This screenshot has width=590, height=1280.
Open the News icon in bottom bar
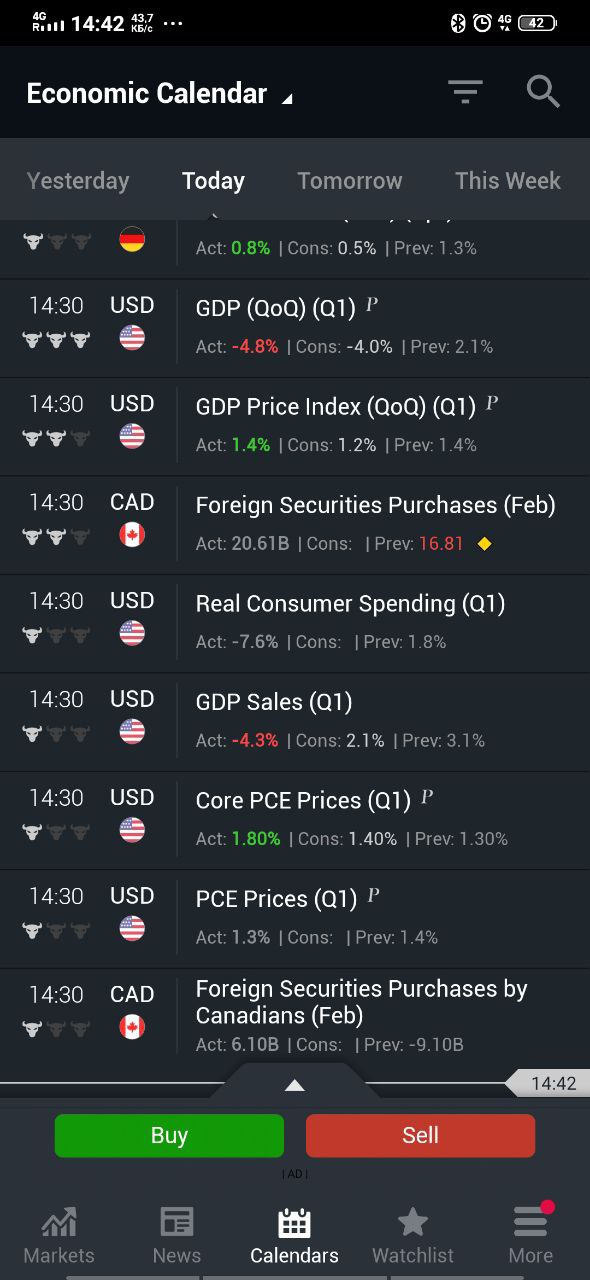177,1221
